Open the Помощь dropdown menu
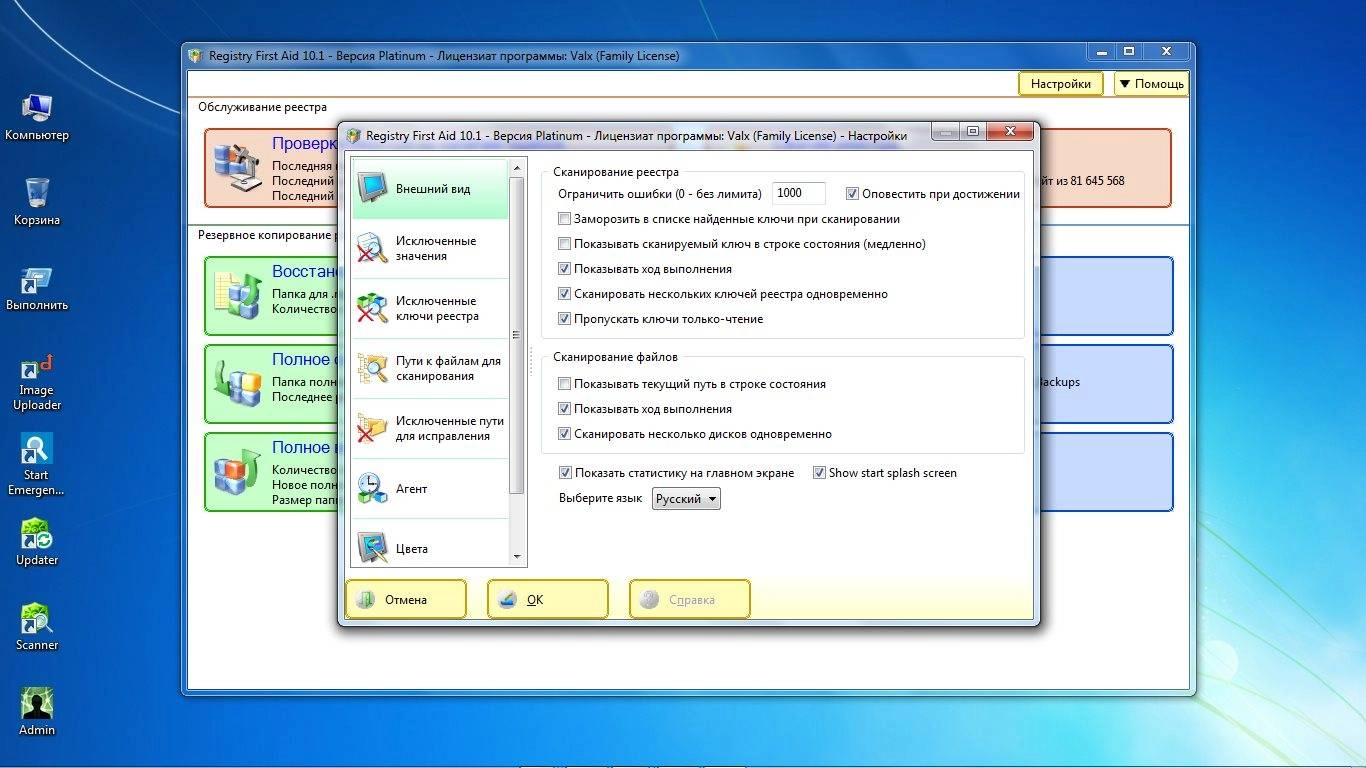The width and height of the screenshot is (1366, 768). (x=1151, y=84)
